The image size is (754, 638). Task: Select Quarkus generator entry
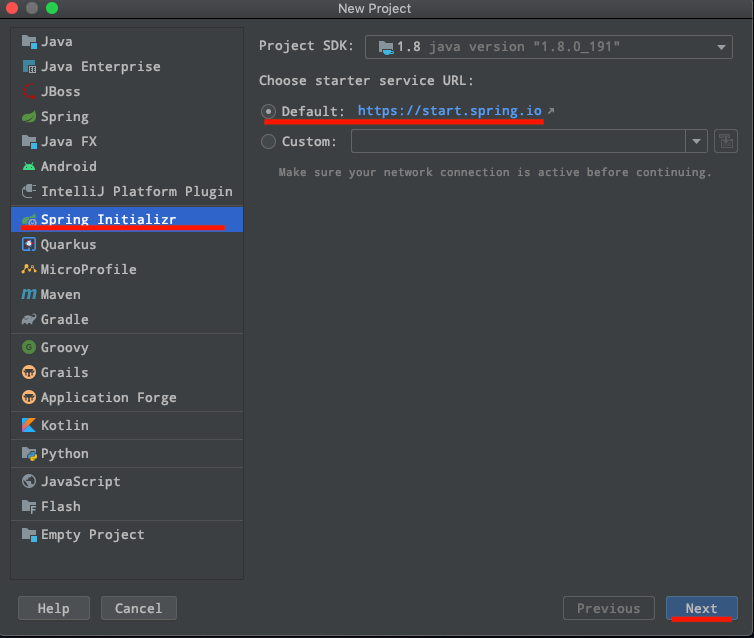(x=127, y=244)
